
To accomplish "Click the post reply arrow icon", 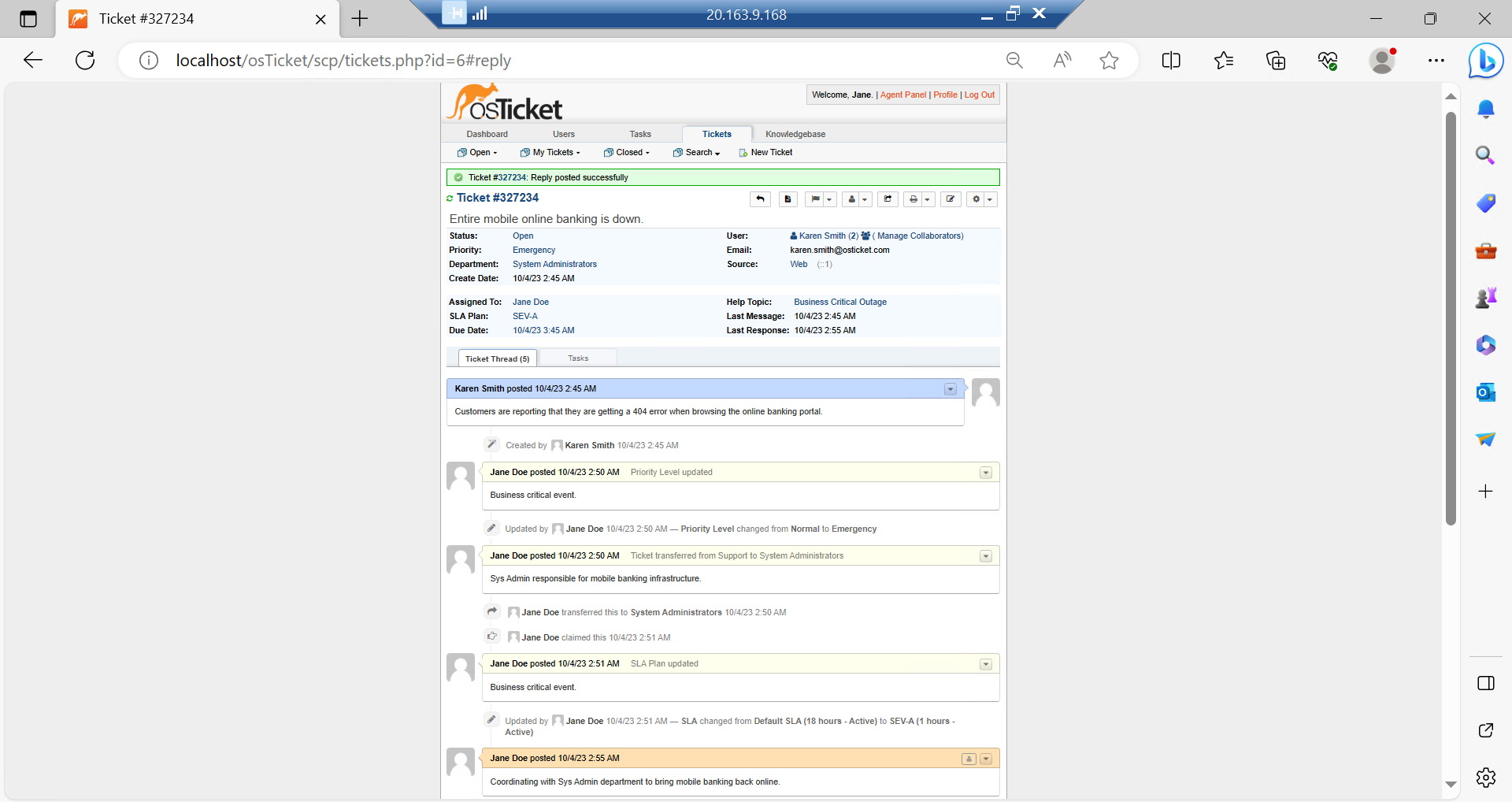I will [759, 199].
